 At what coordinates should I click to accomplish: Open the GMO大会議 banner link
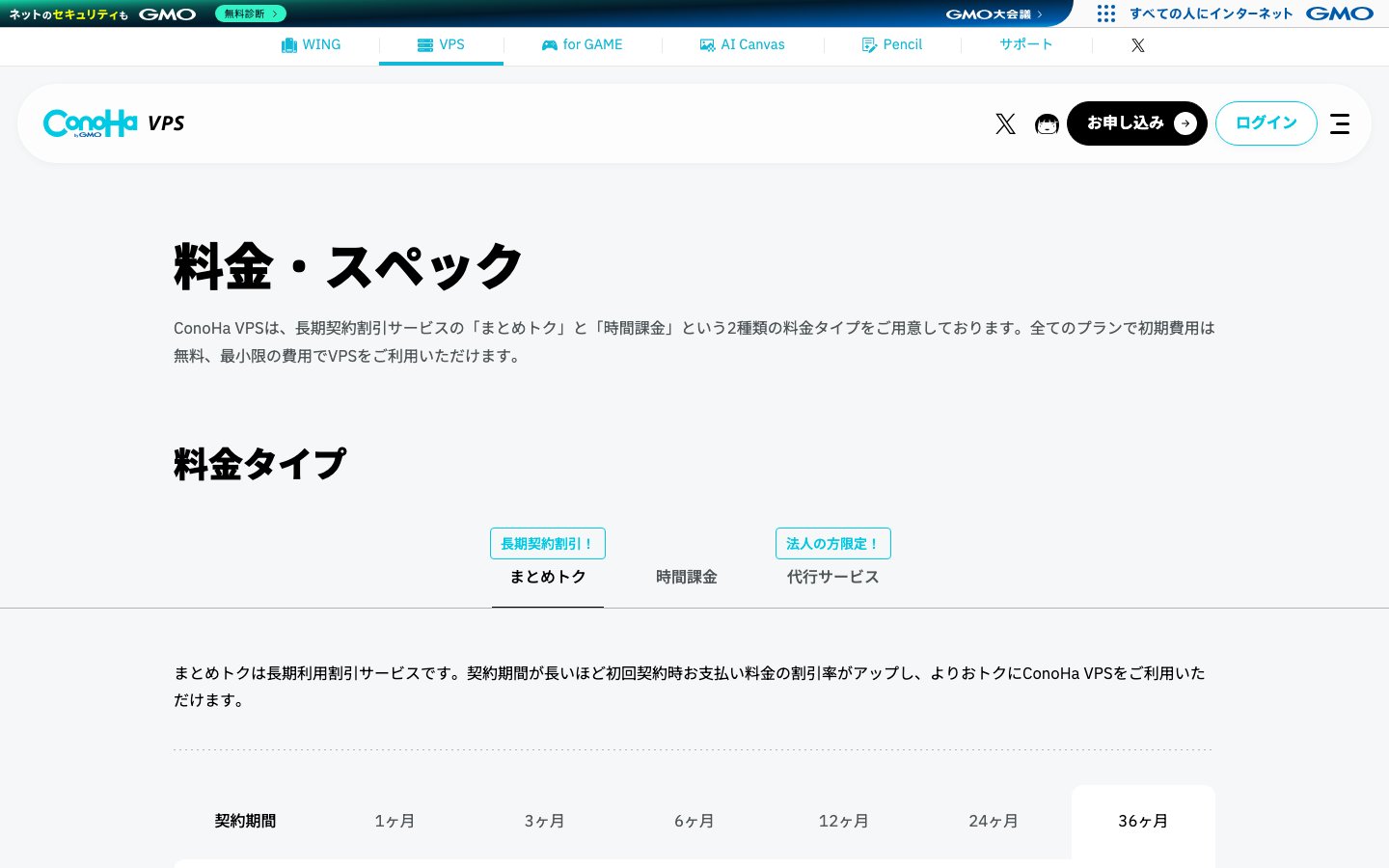(x=994, y=14)
